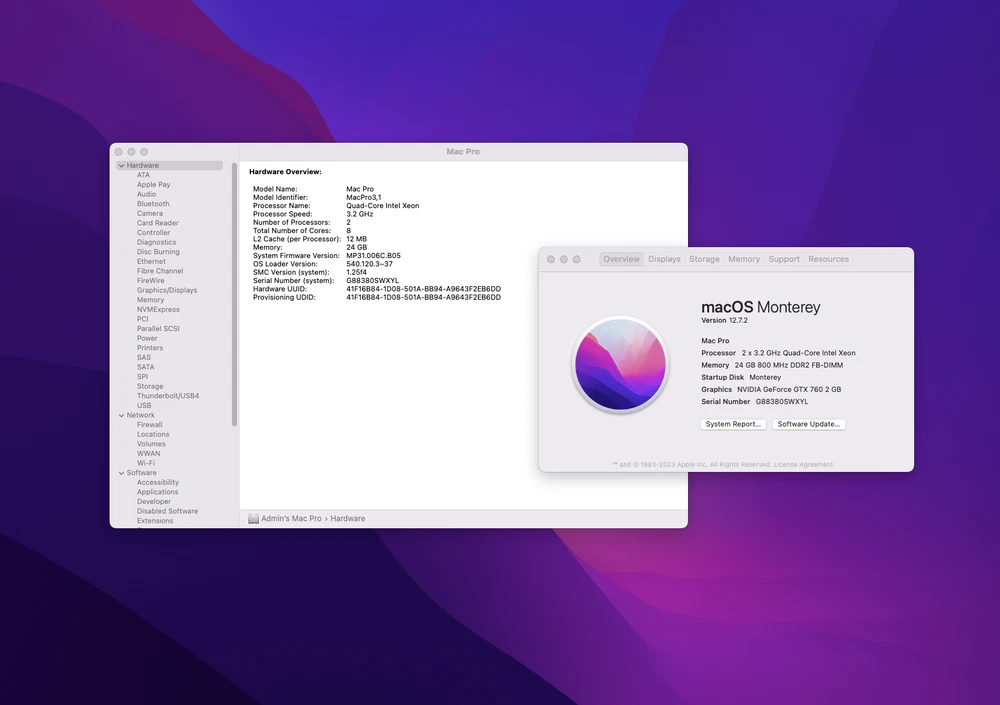Open Disc Burning entry

click(x=158, y=251)
